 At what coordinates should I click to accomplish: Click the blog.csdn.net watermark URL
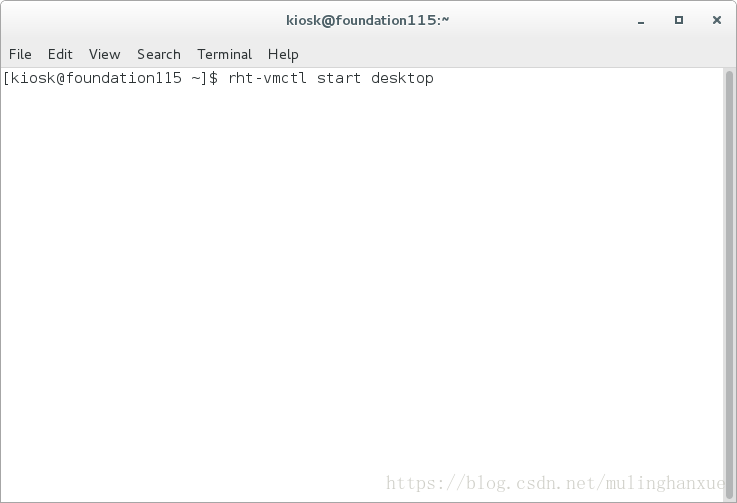555,483
